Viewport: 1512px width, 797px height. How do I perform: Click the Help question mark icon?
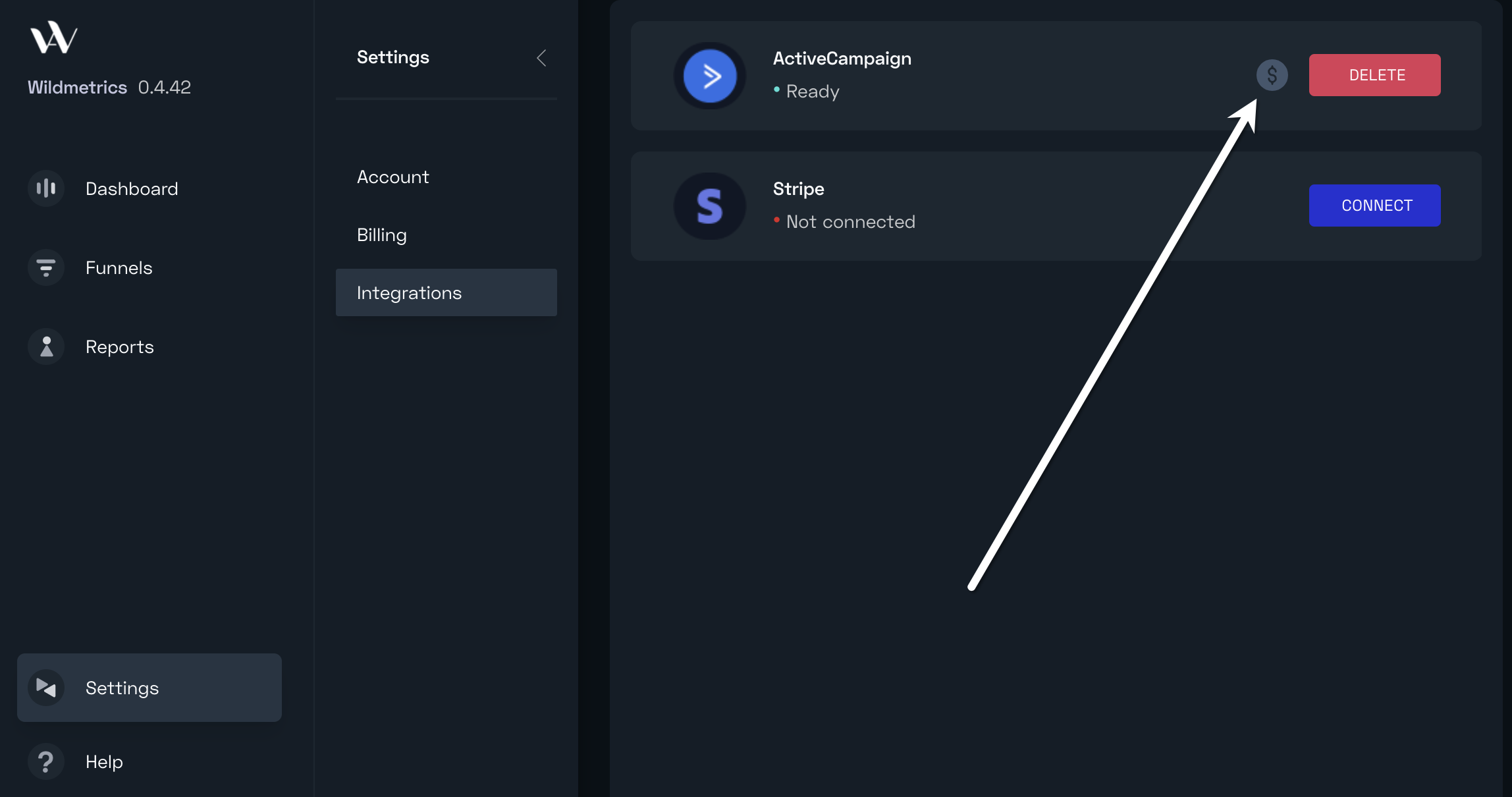pos(46,761)
